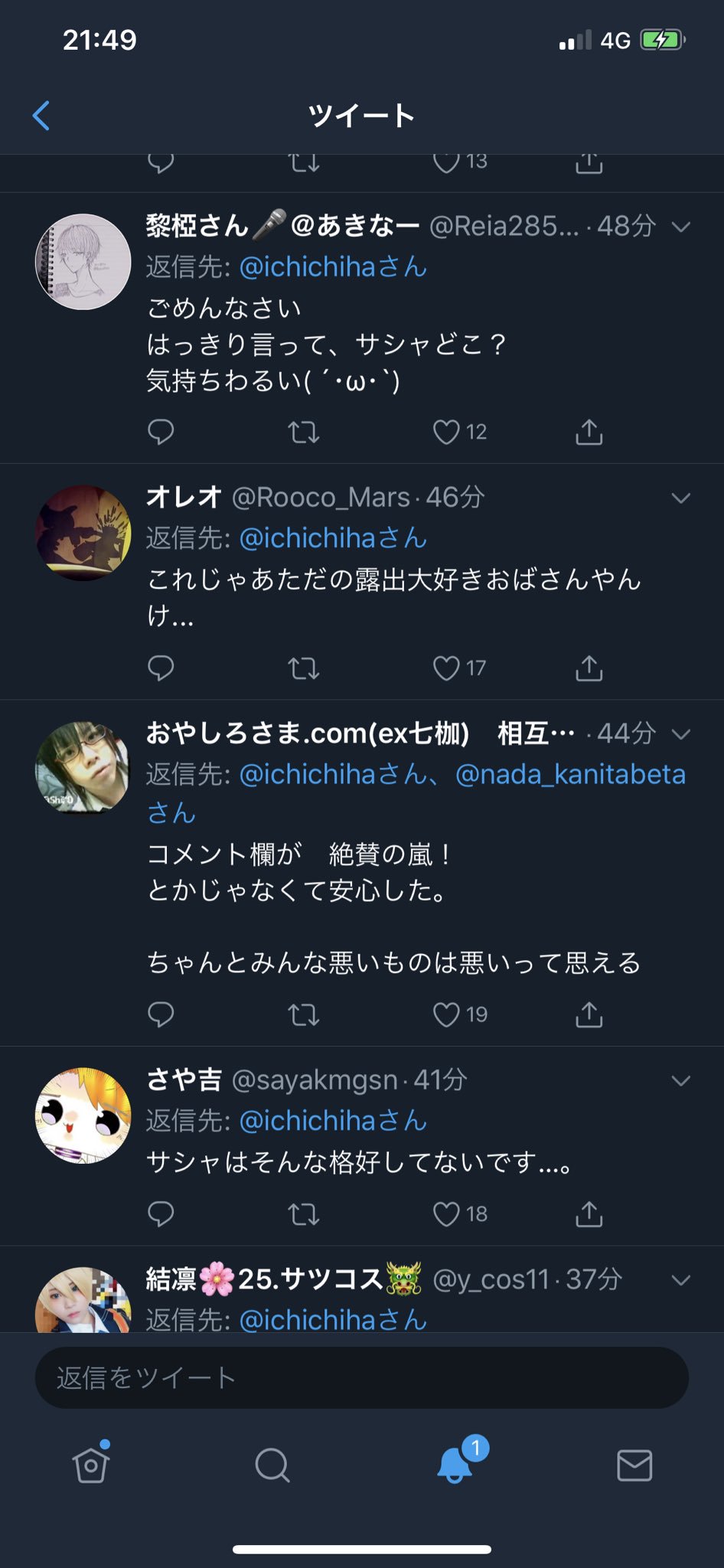Select the ツイート title bar
This screenshot has width=724, height=1568.
coord(361,115)
